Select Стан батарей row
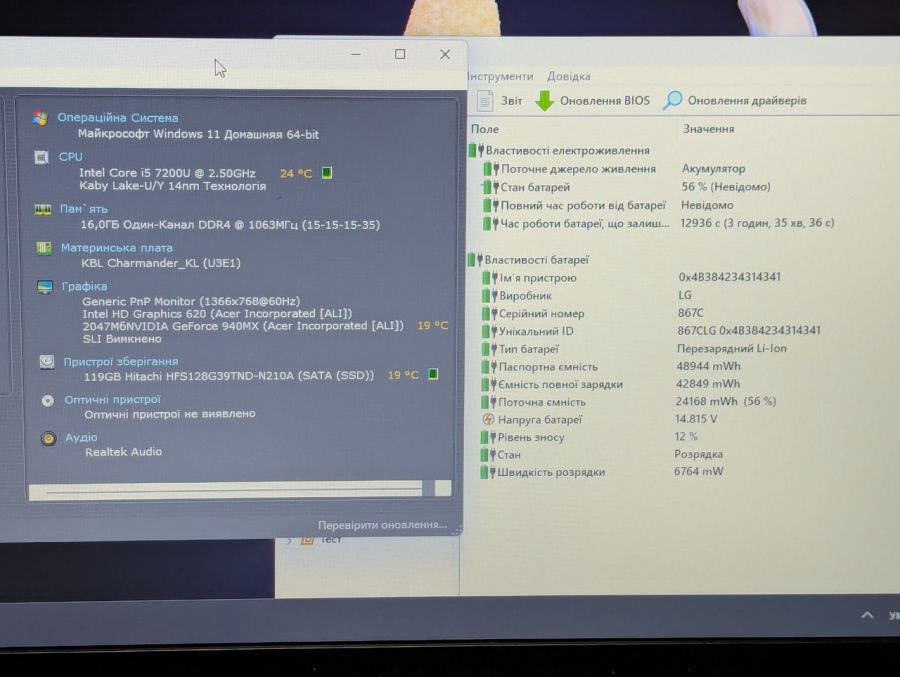The image size is (900, 677). tap(626, 187)
